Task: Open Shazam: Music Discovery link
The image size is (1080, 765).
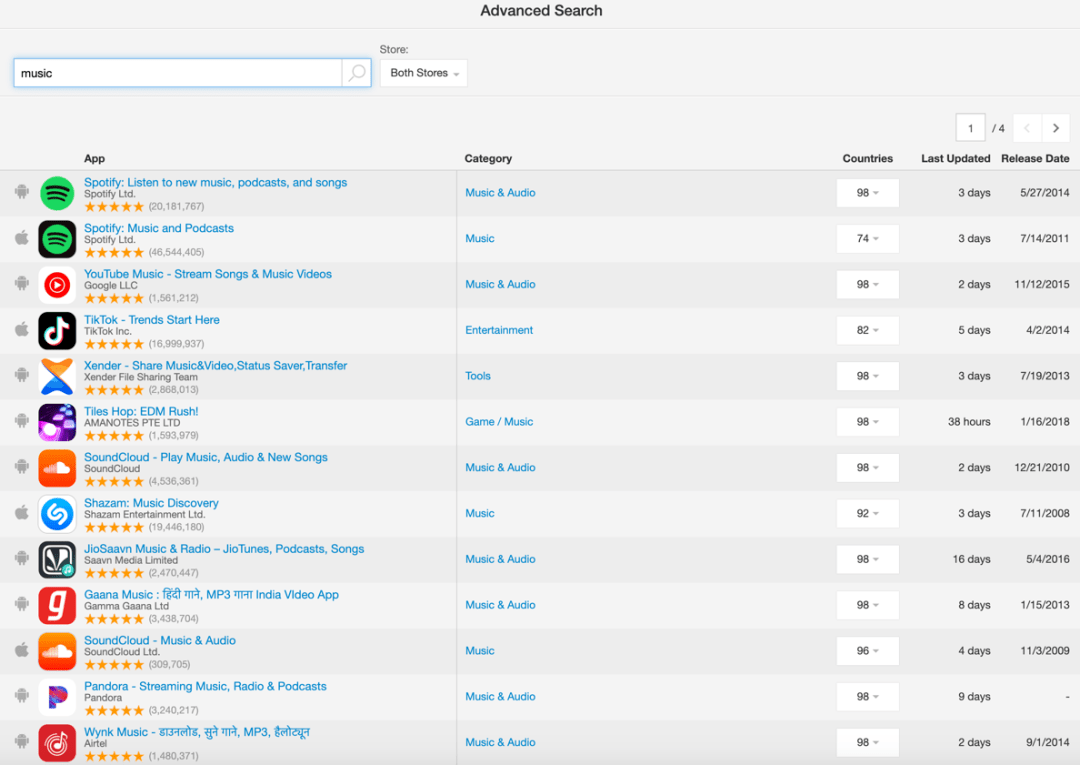Action: 152,503
